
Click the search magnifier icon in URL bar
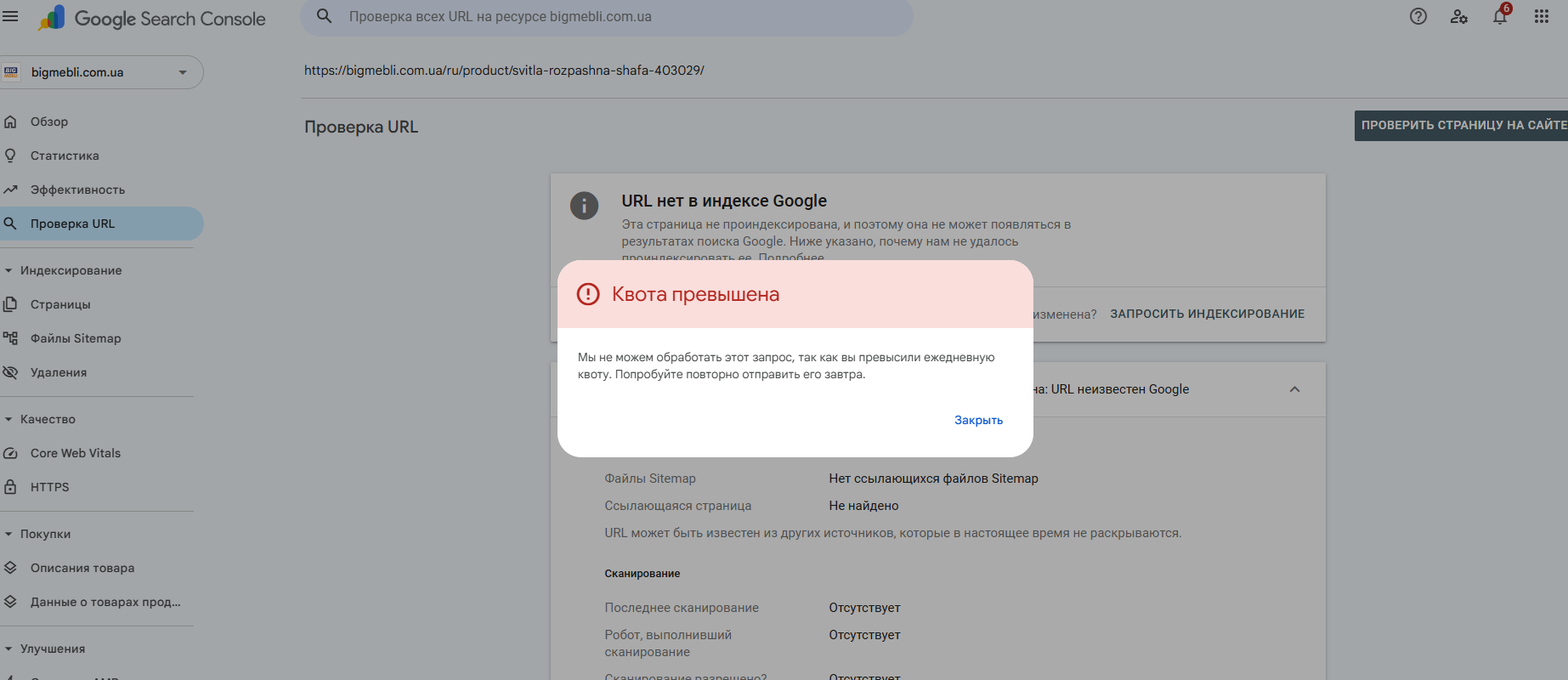[x=325, y=17]
